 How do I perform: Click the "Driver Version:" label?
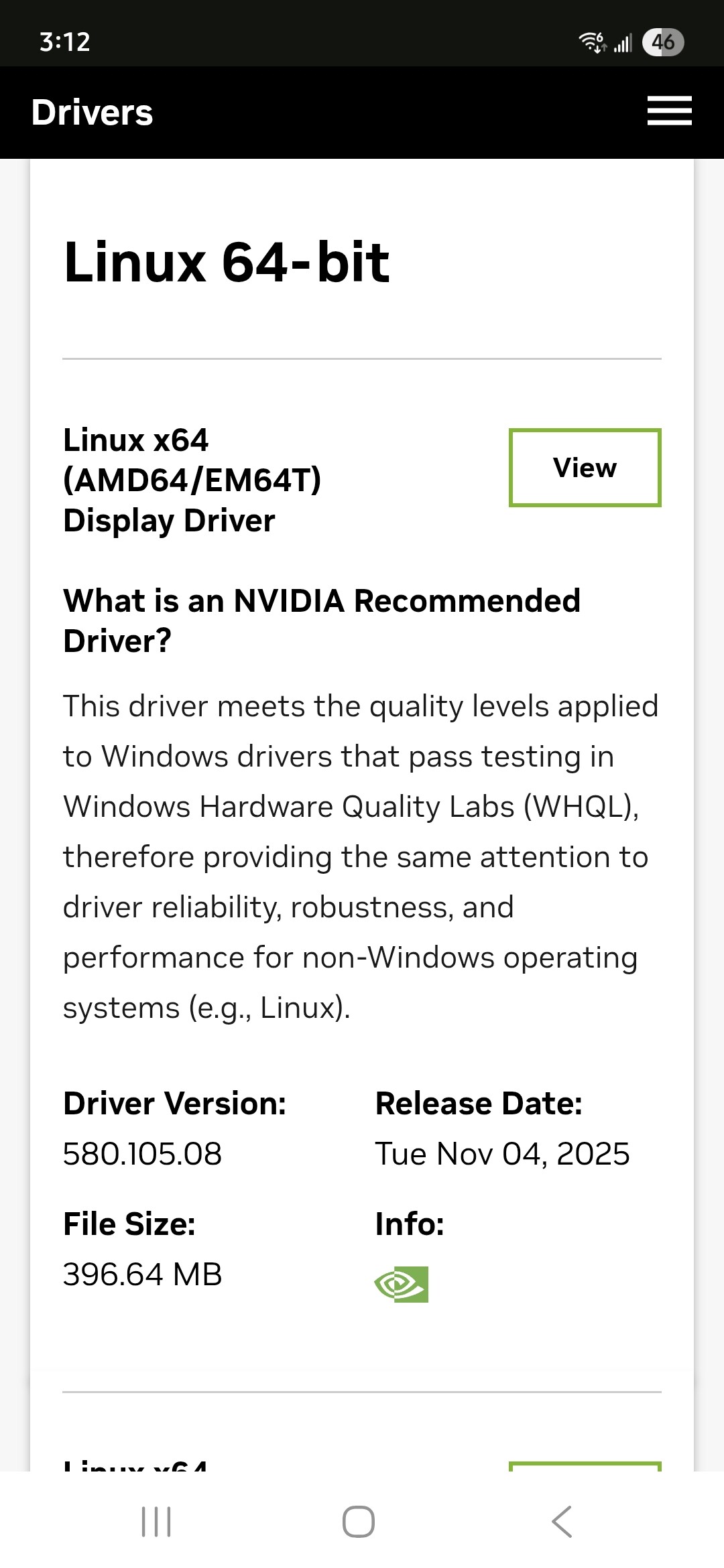coord(174,1104)
